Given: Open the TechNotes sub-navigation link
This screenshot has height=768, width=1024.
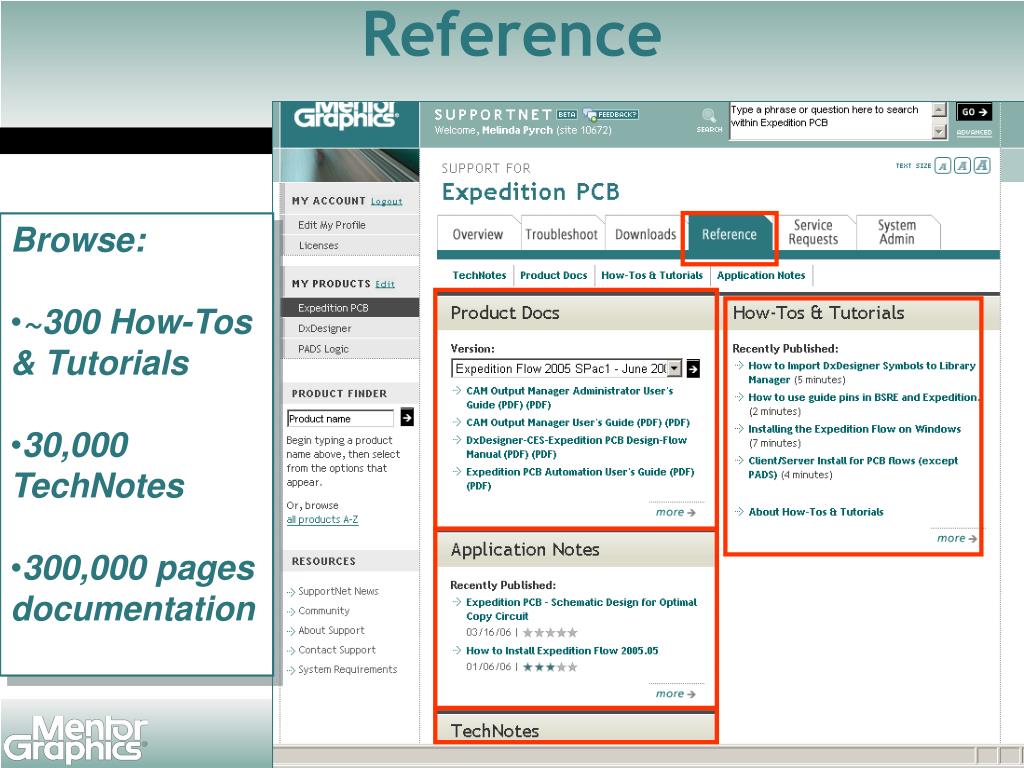Looking at the screenshot, I should 479,275.
